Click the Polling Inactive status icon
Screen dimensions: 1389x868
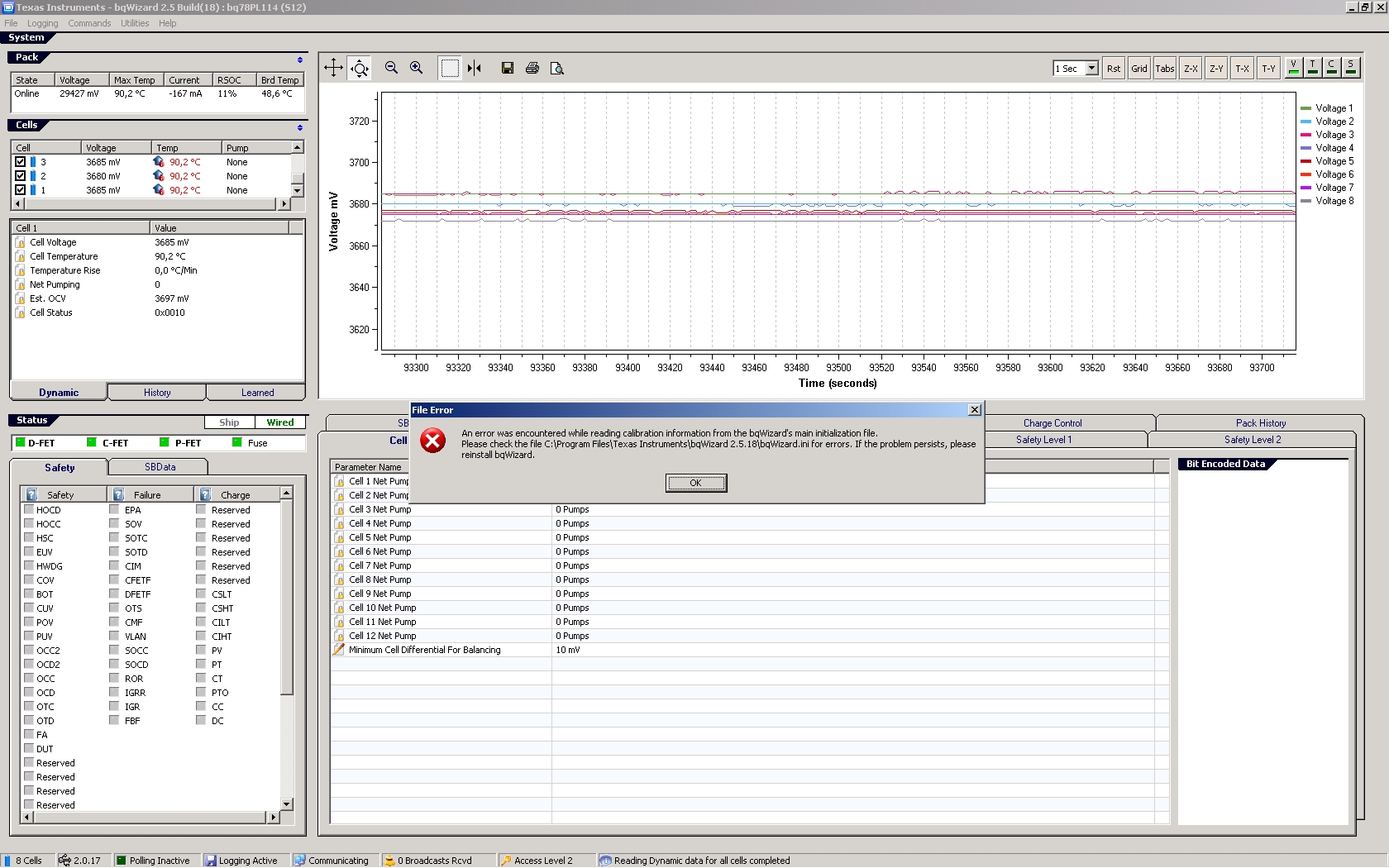(122, 861)
